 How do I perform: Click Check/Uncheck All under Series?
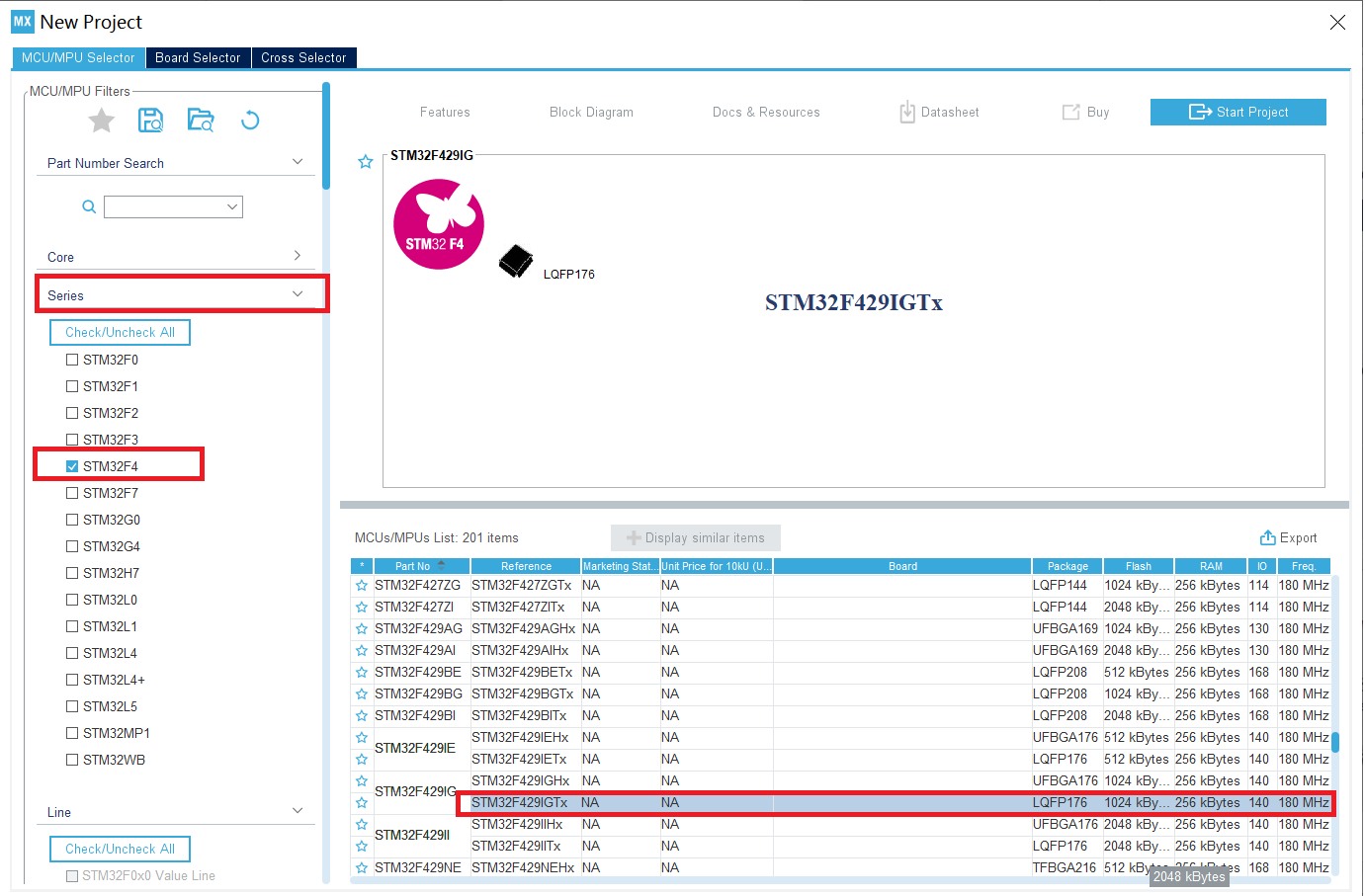pos(120,332)
